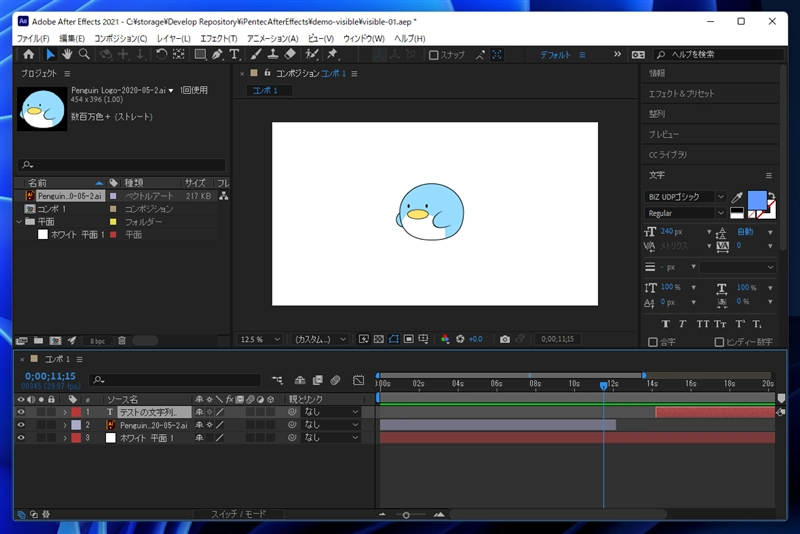Click 8 bpc color depth toggle
Screen dimensions: 800x534
[x=97, y=341]
